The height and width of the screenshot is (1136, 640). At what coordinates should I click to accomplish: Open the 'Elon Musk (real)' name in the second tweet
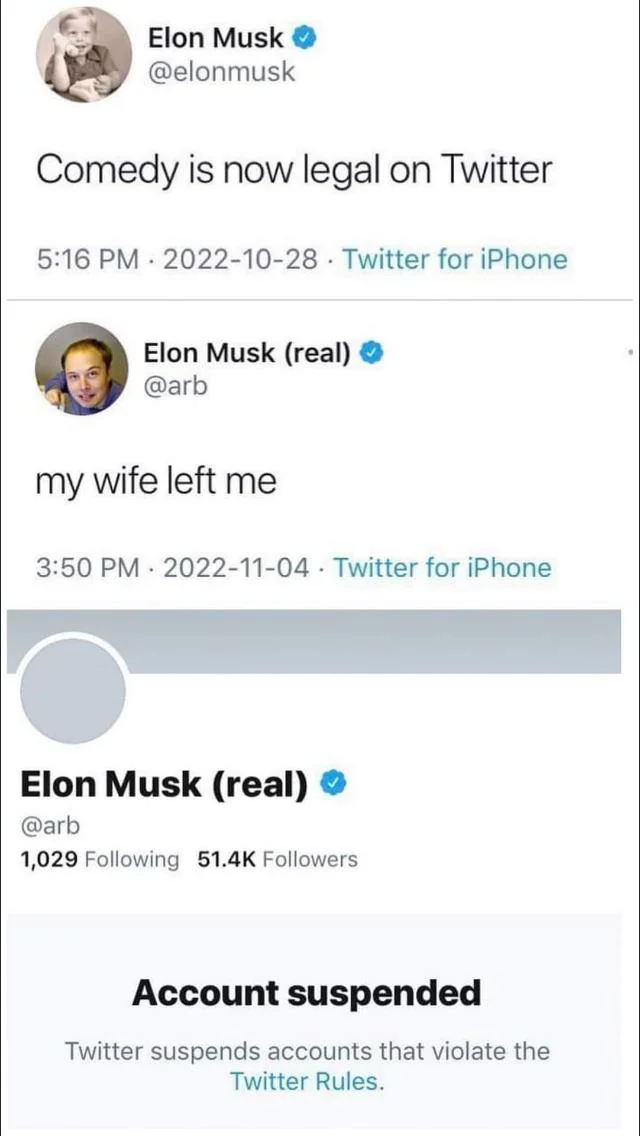[247, 352]
